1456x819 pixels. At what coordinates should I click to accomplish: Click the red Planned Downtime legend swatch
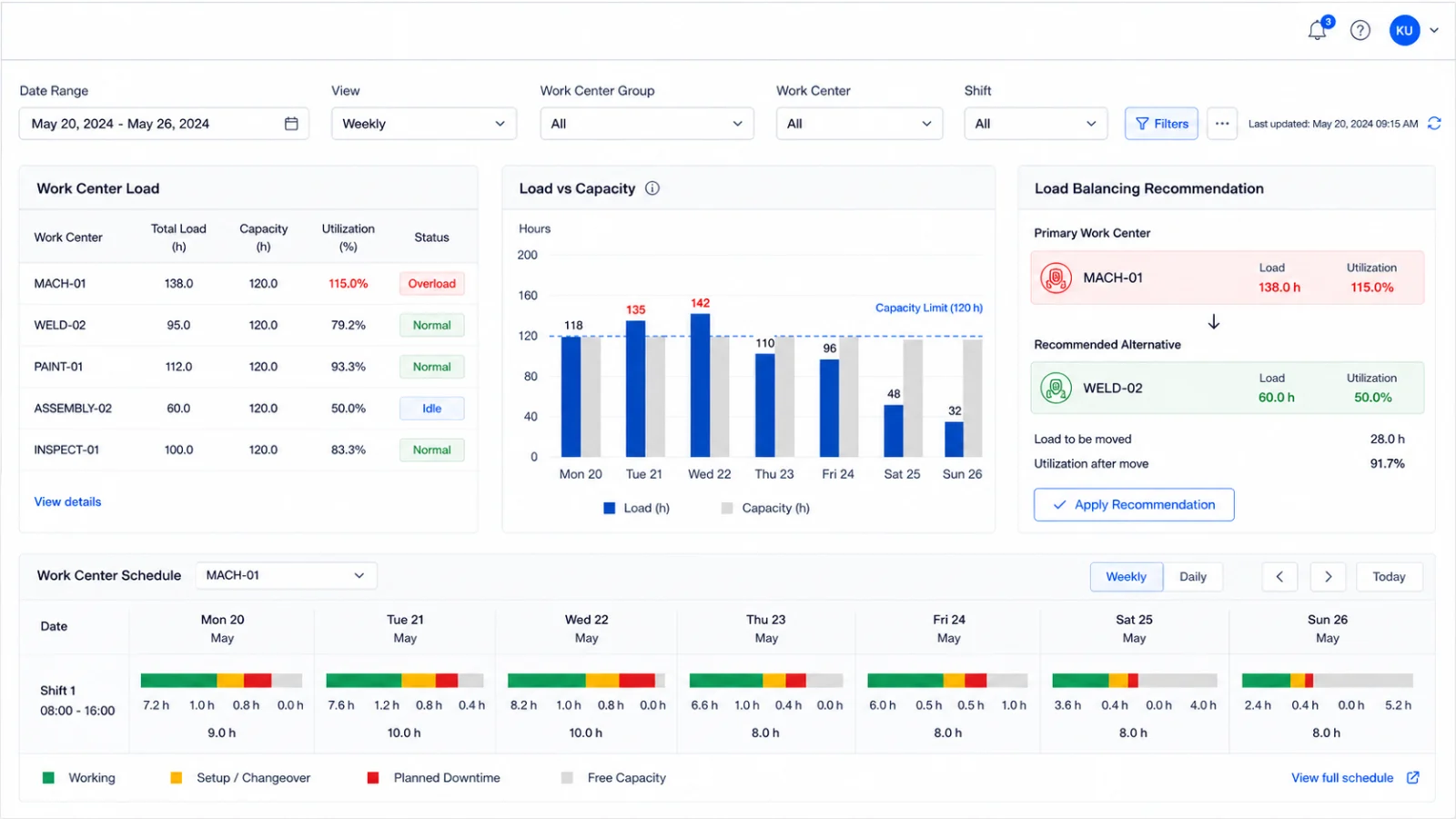click(x=373, y=778)
